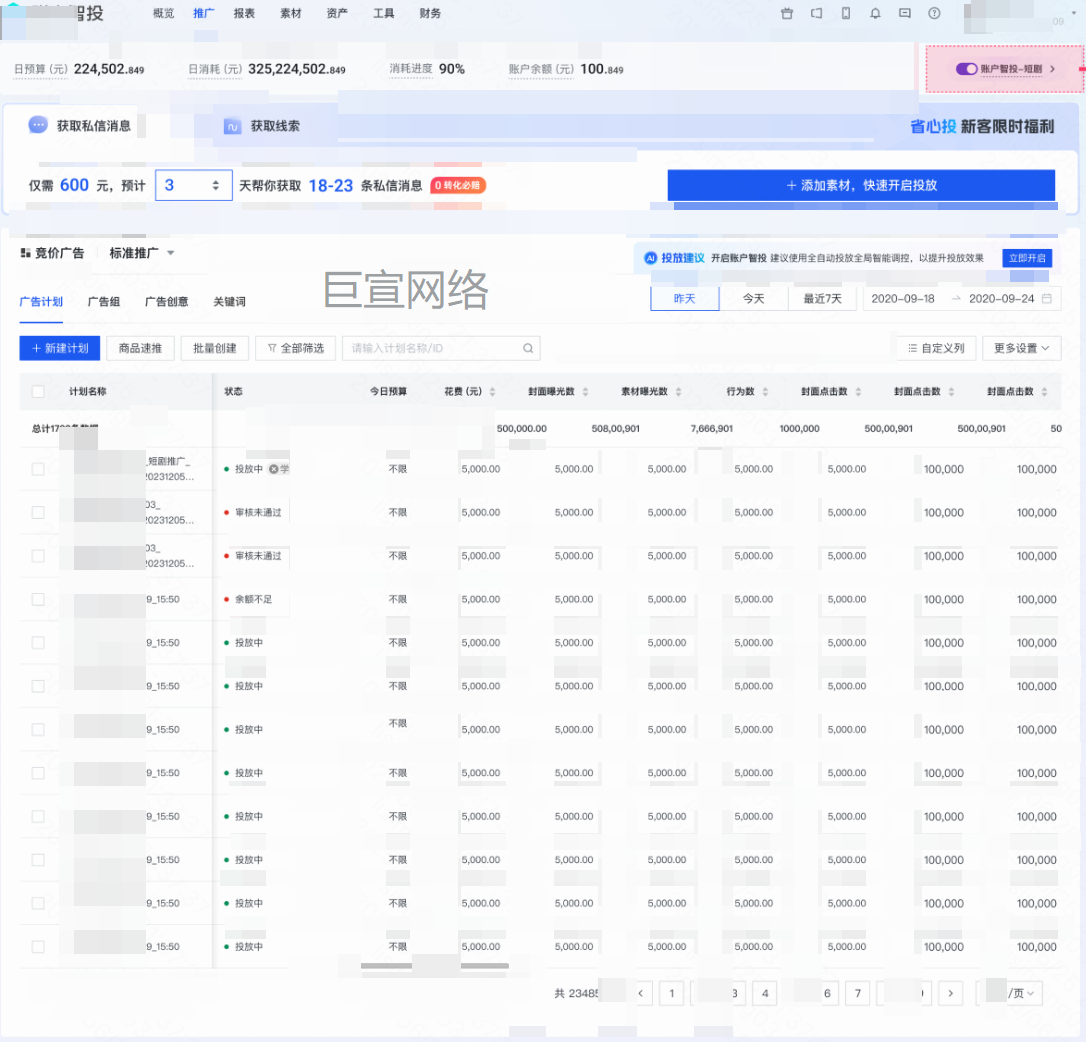The height and width of the screenshot is (1042, 1086).
Task: Click 立即开启 in the suggestion banner
Action: pos(1027,258)
